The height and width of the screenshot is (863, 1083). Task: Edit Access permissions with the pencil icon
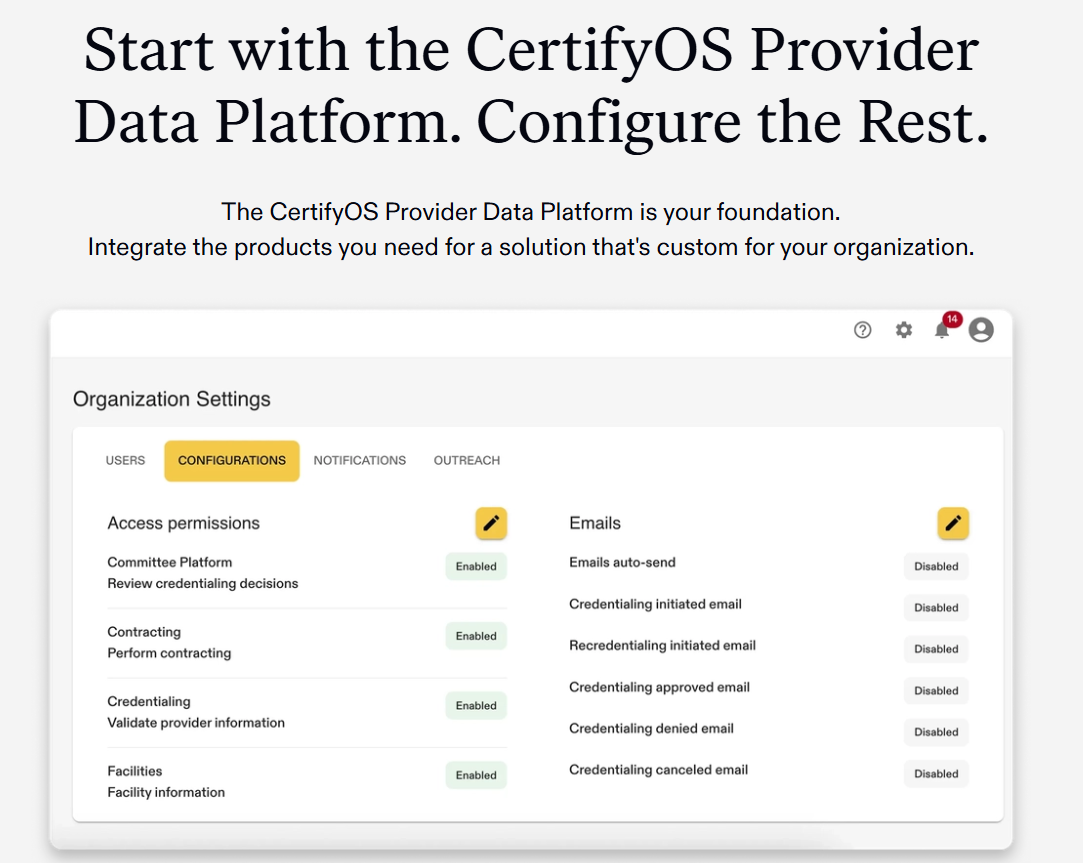(491, 523)
